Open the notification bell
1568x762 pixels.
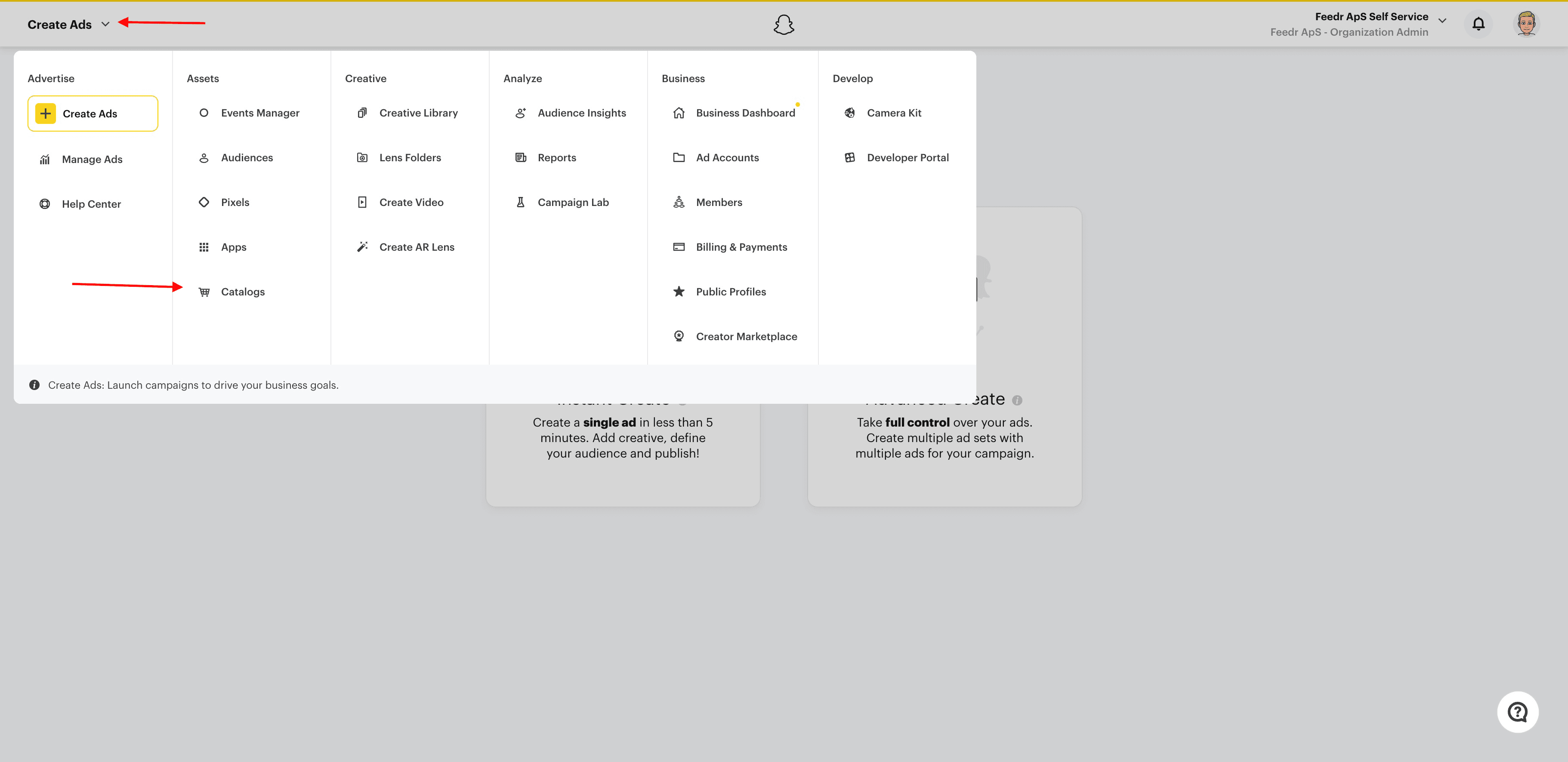pos(1478,24)
